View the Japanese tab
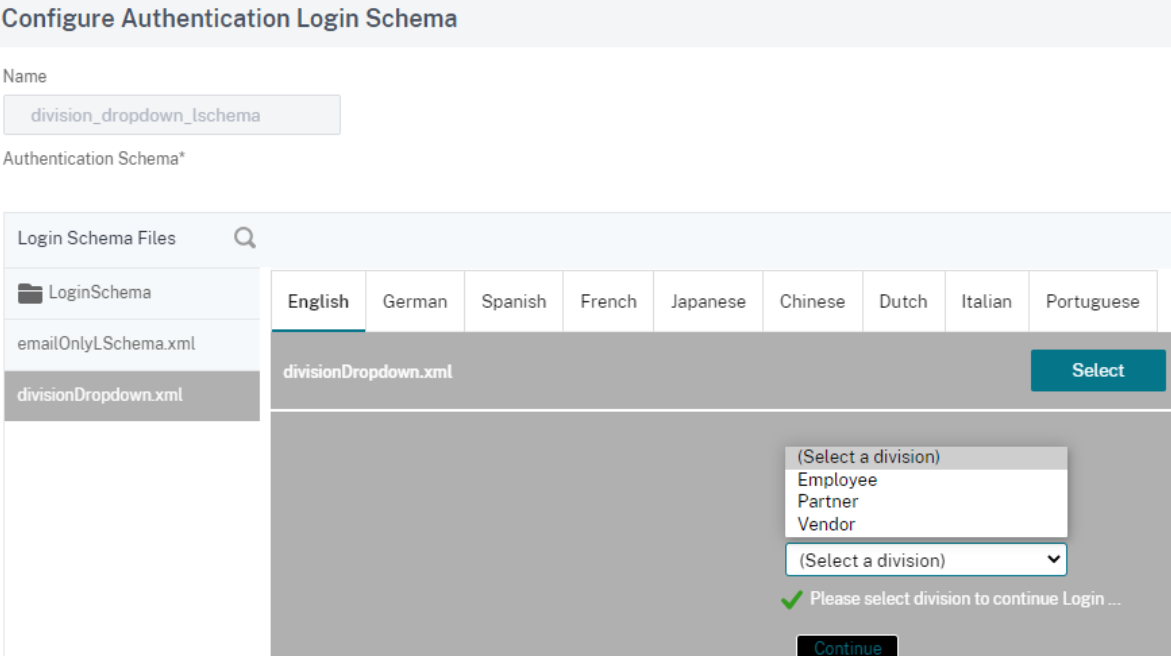 click(x=708, y=301)
